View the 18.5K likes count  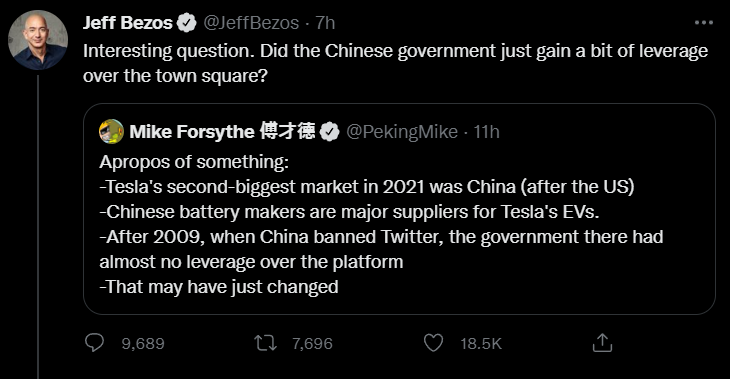click(481, 344)
